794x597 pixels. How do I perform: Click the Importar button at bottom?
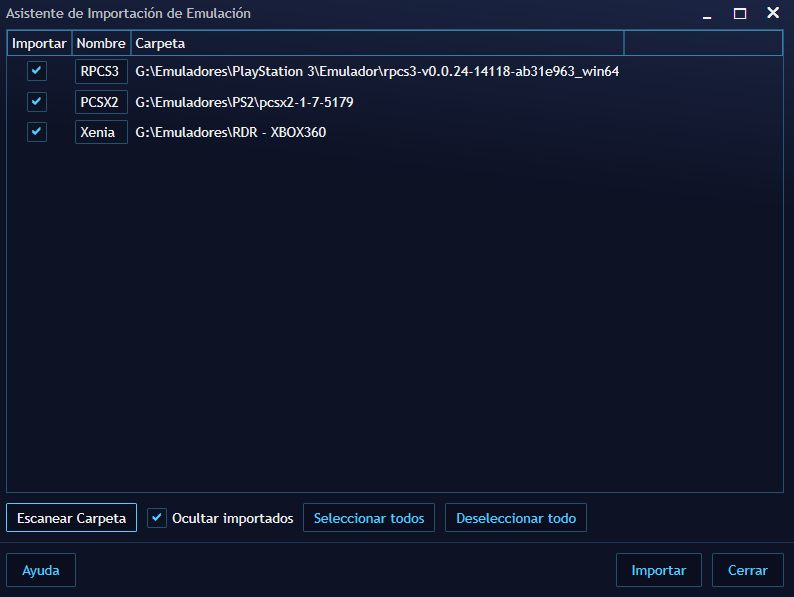pyautogui.click(x=658, y=570)
